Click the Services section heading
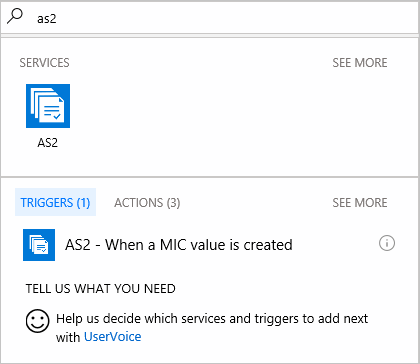The width and height of the screenshot is (420, 364). coord(44,63)
